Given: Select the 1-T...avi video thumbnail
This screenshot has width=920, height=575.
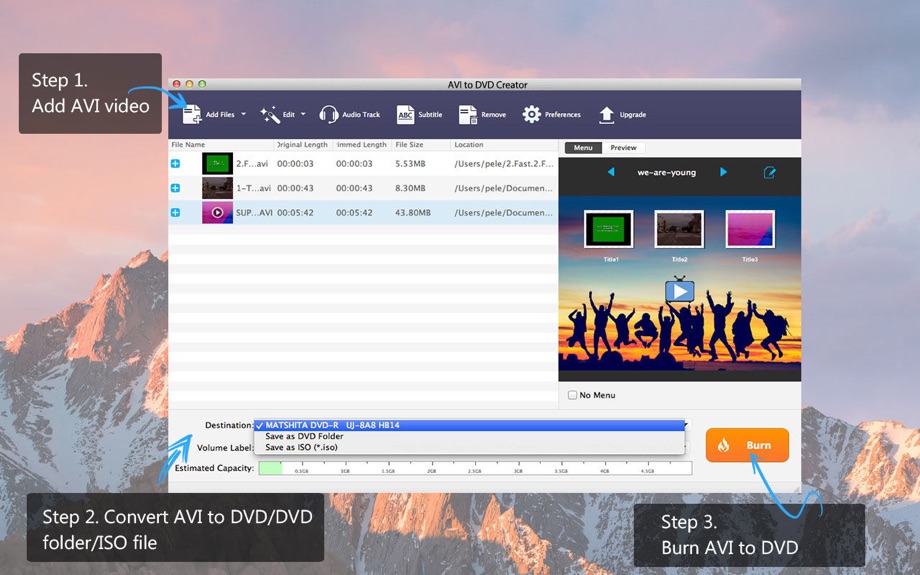Looking at the screenshot, I should coord(217,188).
